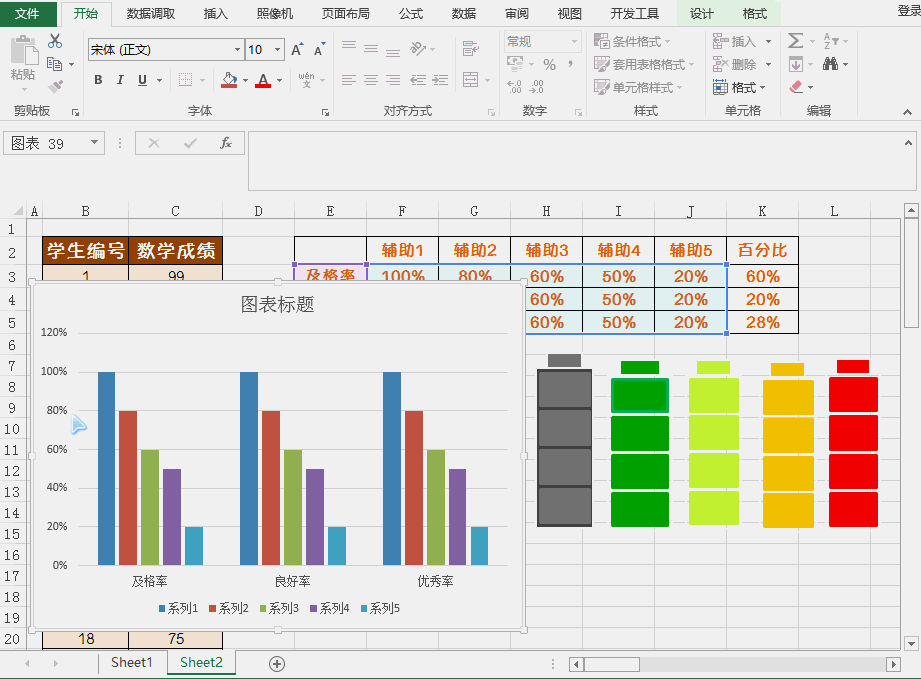Click Merge and Center icon

470,79
